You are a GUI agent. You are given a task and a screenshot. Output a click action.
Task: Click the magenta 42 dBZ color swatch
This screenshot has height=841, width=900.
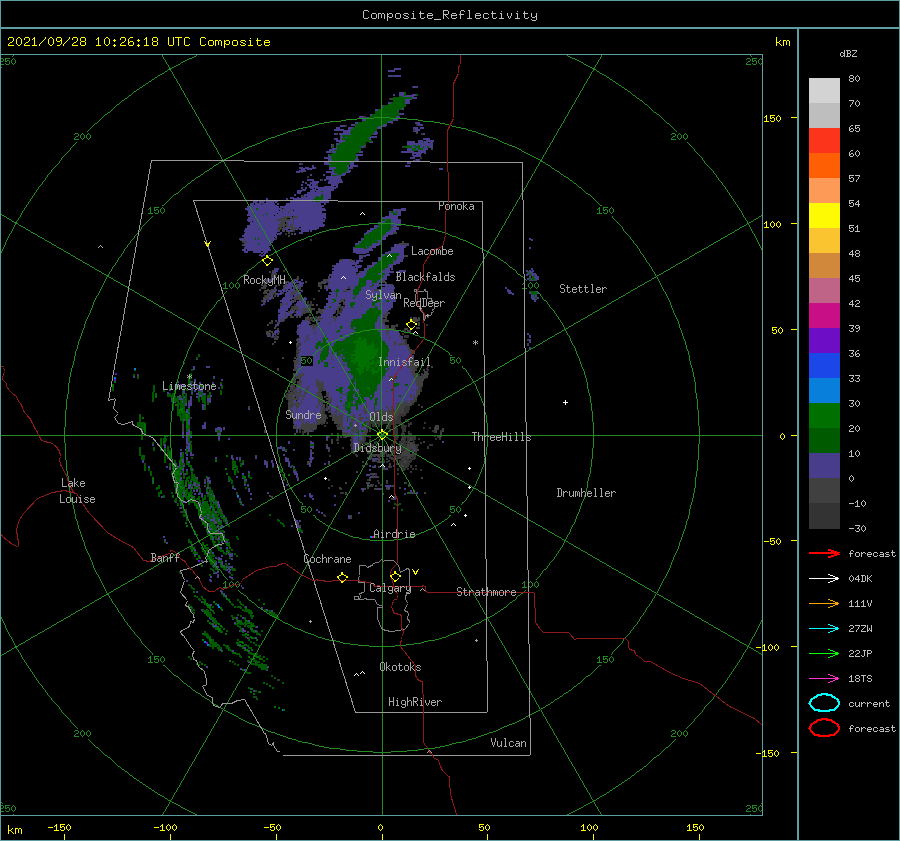(x=824, y=316)
